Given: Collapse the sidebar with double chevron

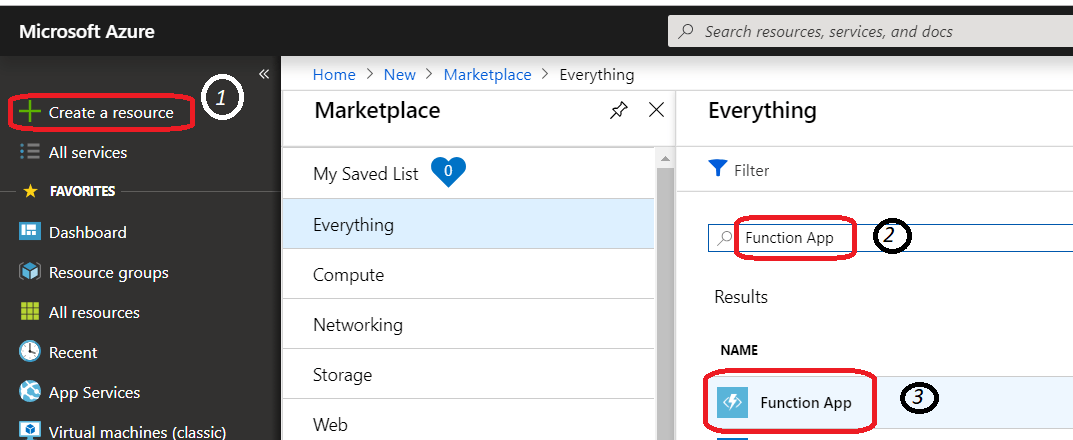Looking at the screenshot, I should click(x=264, y=74).
